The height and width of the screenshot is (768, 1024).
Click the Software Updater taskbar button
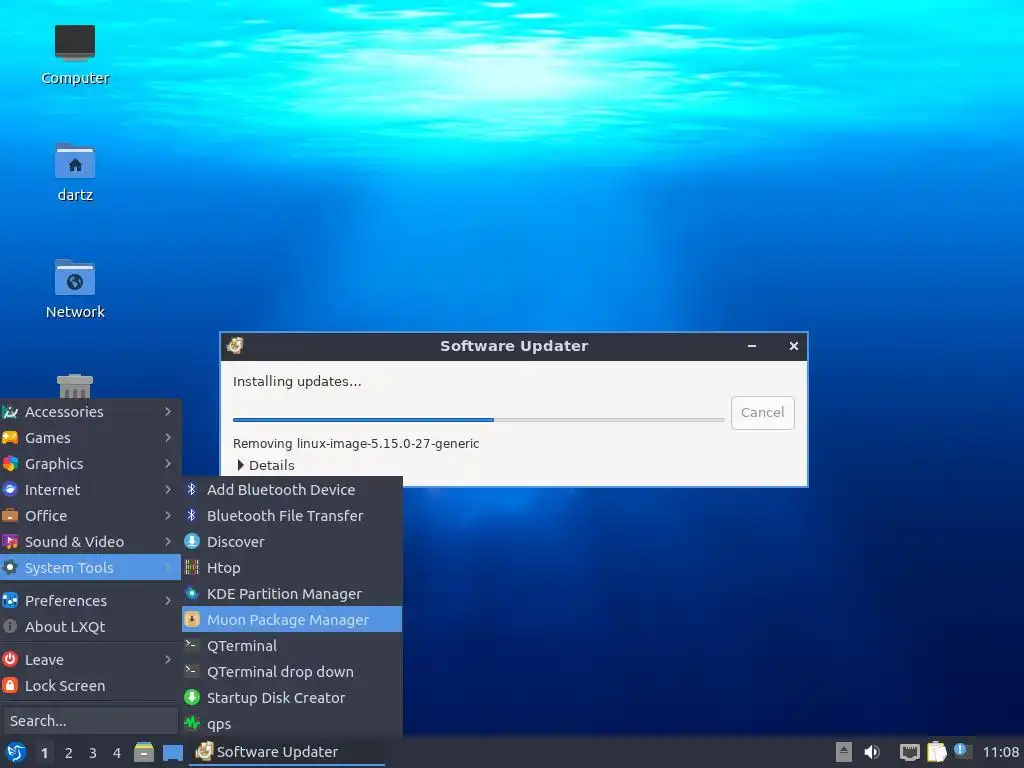click(x=287, y=752)
